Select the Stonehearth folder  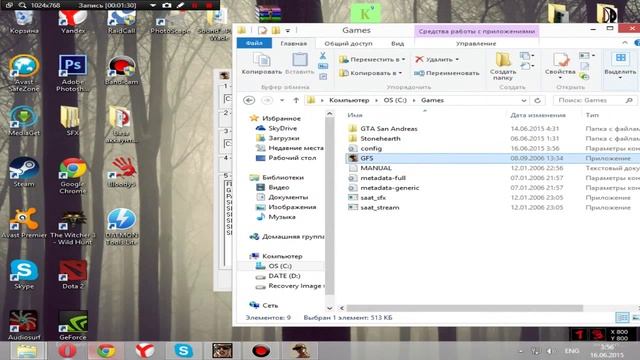click(380, 138)
